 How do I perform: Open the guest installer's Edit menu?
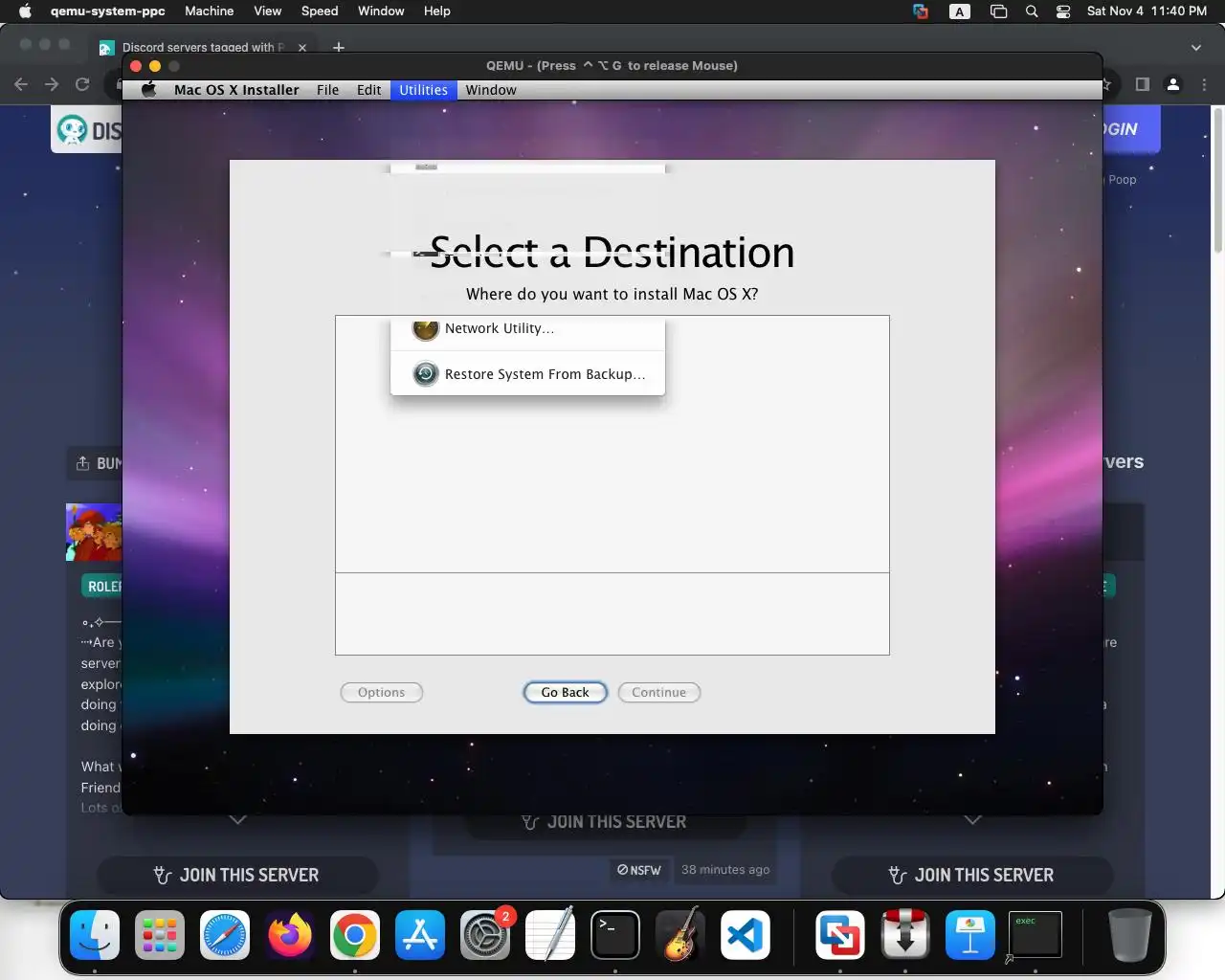(368, 90)
